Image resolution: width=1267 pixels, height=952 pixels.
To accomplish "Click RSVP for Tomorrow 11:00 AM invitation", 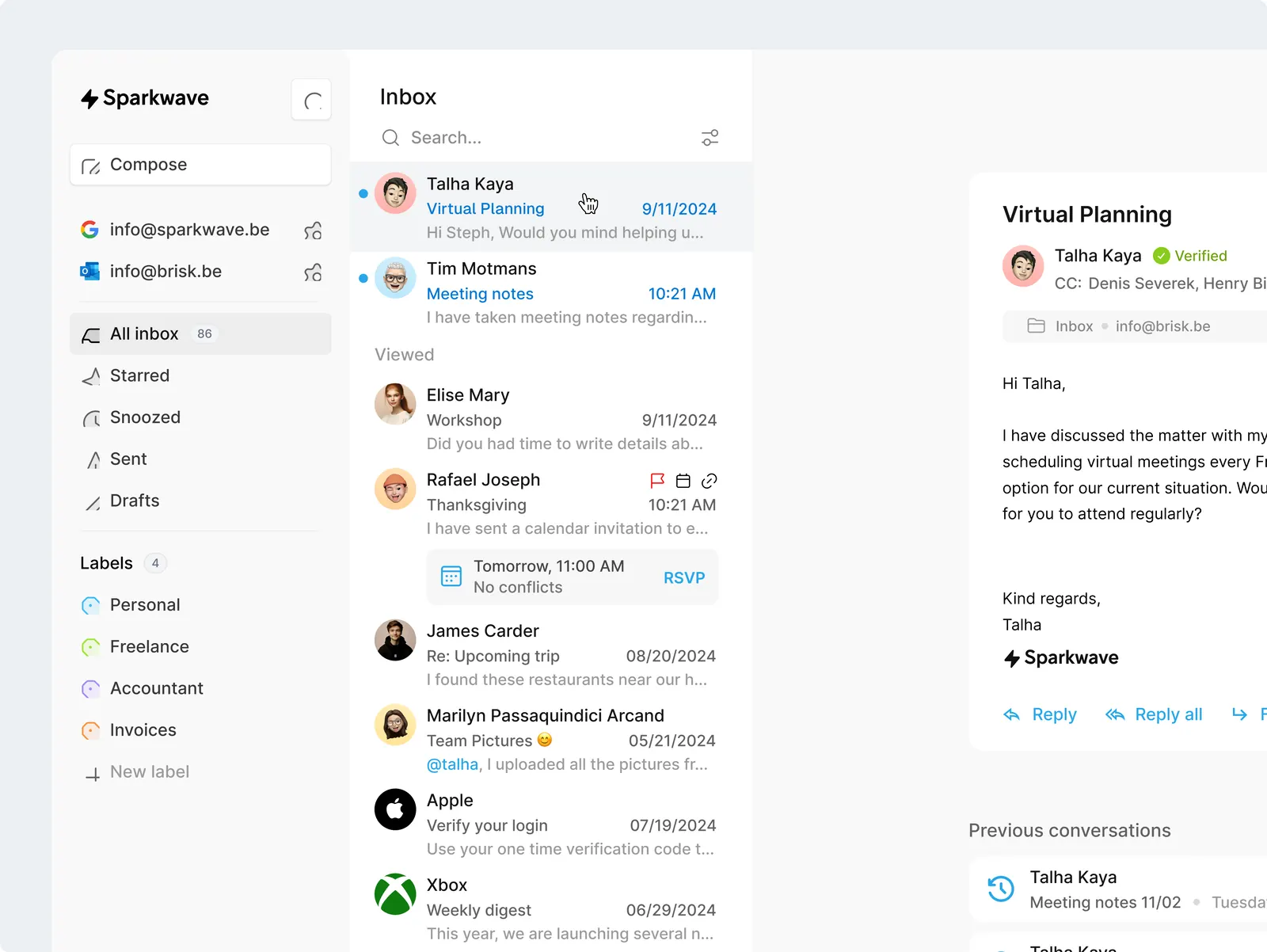I will (x=684, y=577).
